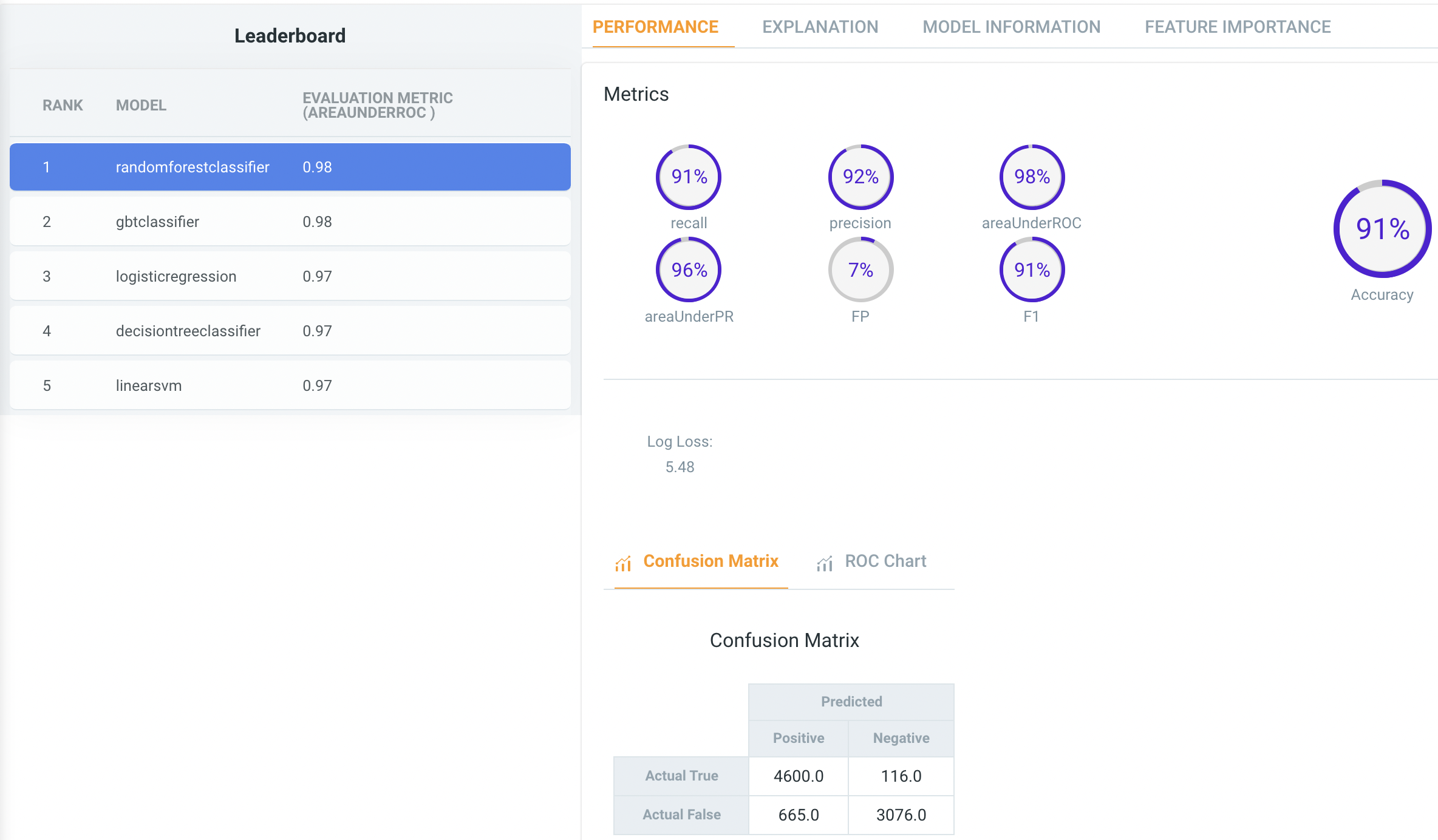Click the ROC Chart bar icon

coord(824,563)
